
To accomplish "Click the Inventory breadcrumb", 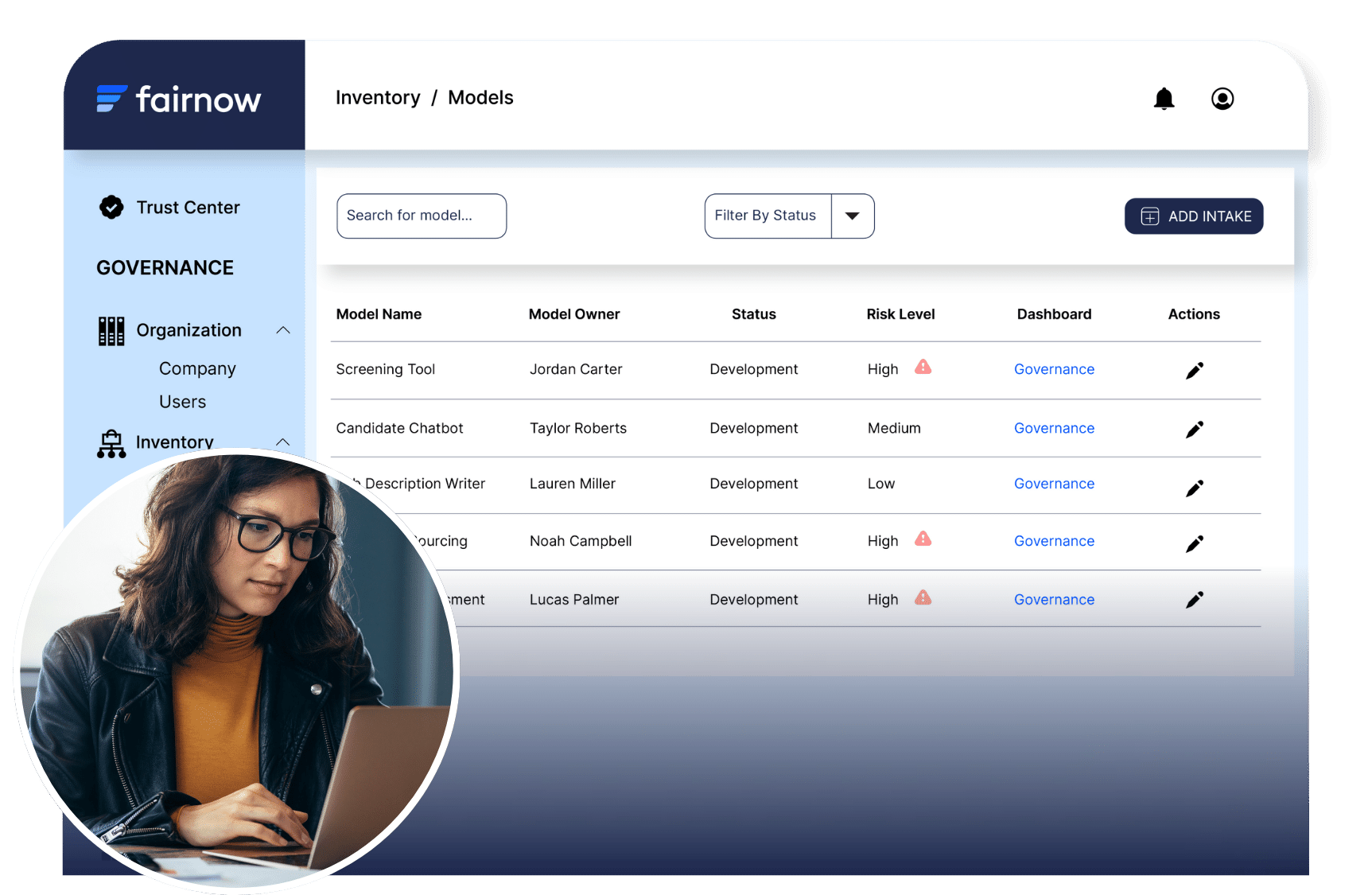I will (378, 98).
